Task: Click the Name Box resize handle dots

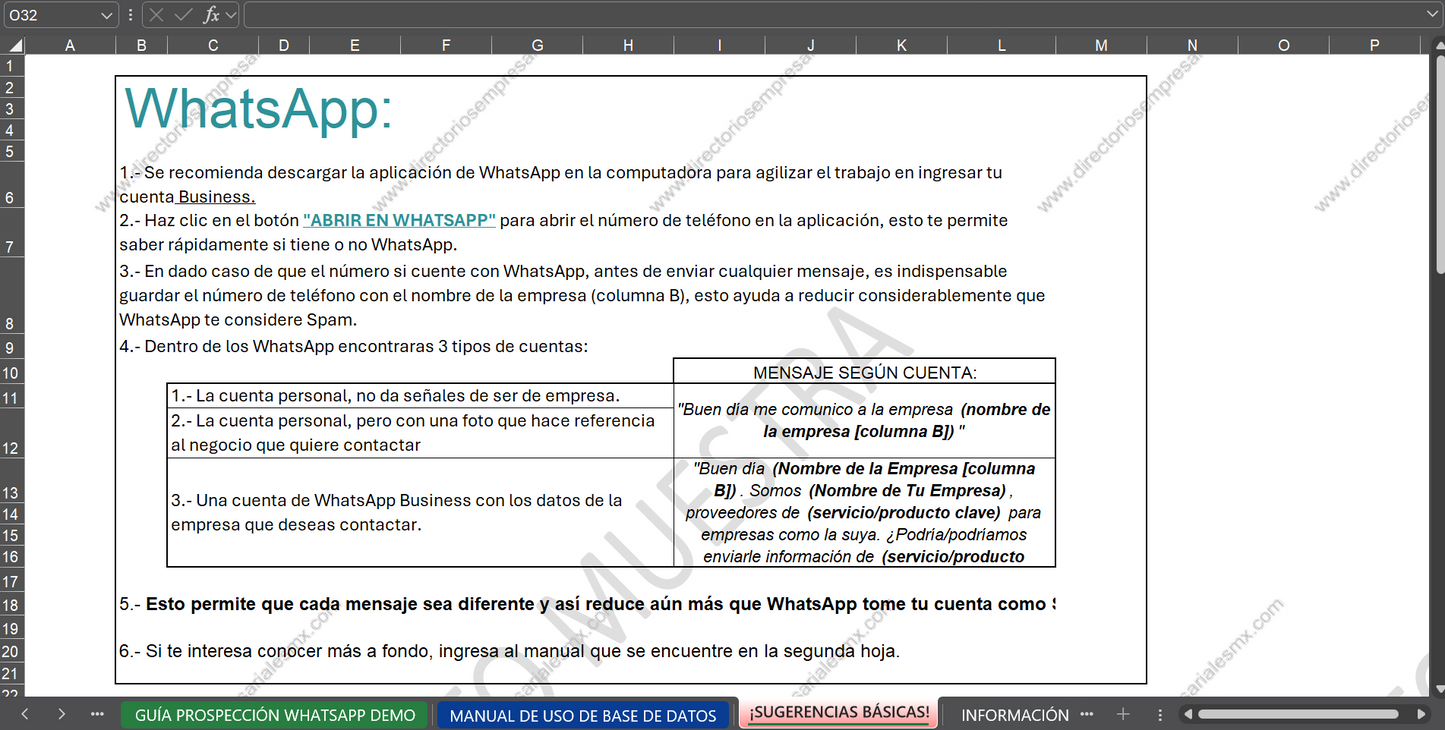Action: pyautogui.click(x=131, y=15)
